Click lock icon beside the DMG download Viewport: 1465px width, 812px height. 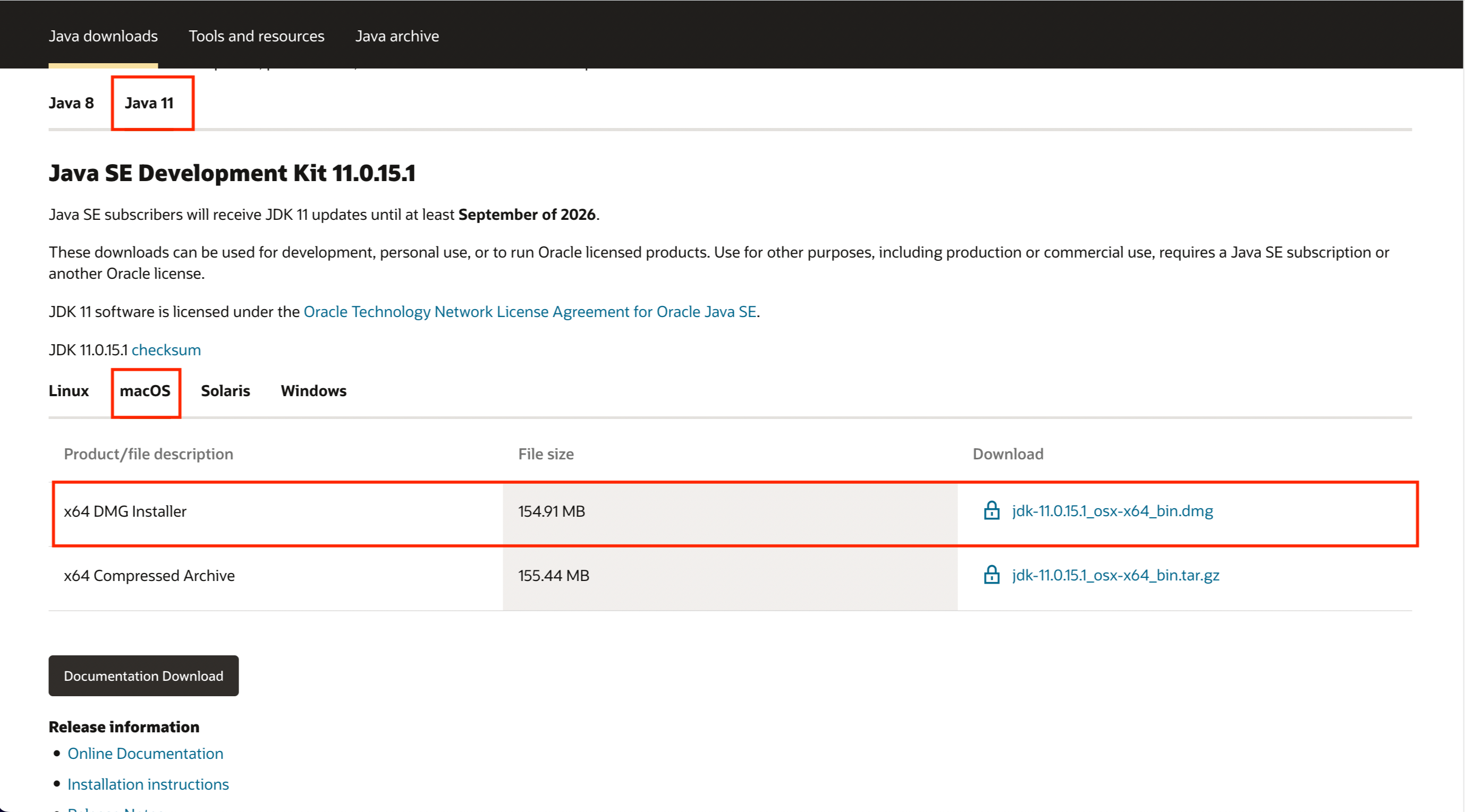coord(991,510)
